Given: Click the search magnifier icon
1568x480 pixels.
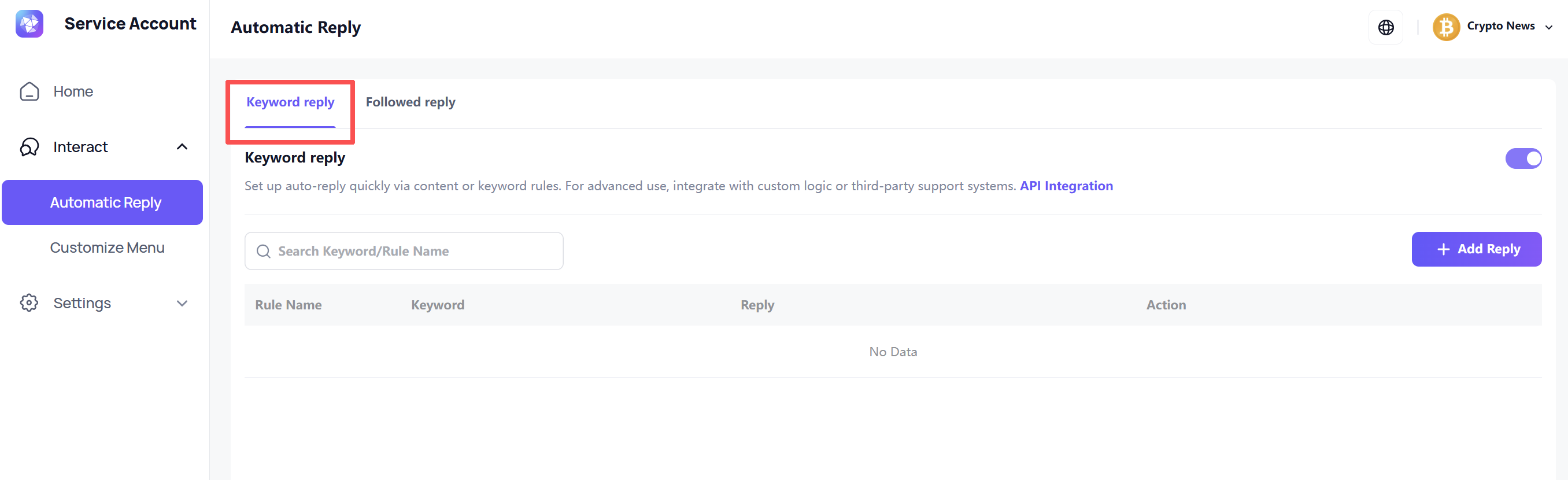Looking at the screenshot, I should pos(263,251).
